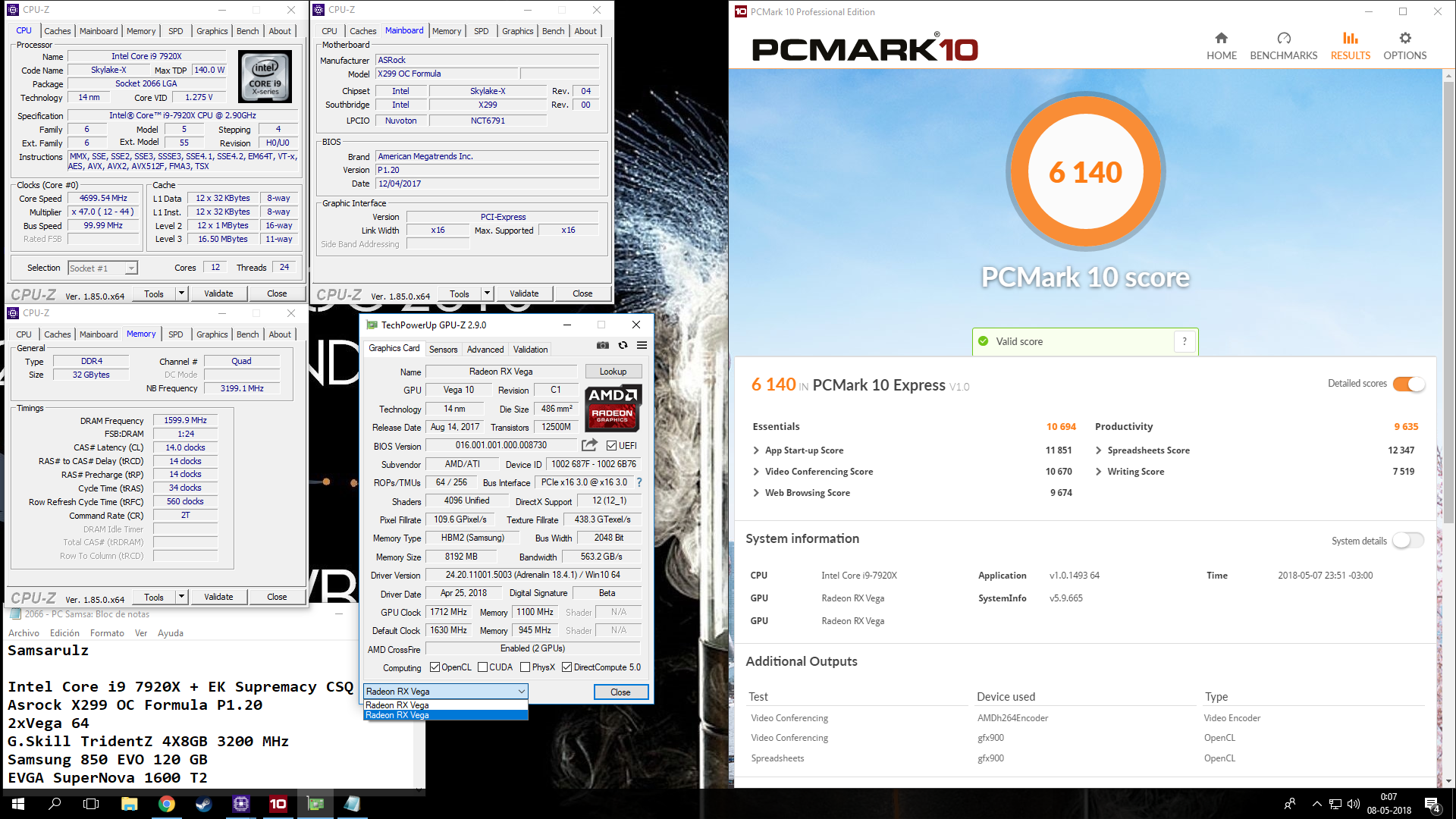Image resolution: width=1456 pixels, height=819 pixels.
Task: Open Ayuda menu in Notepad
Action: coord(170,633)
